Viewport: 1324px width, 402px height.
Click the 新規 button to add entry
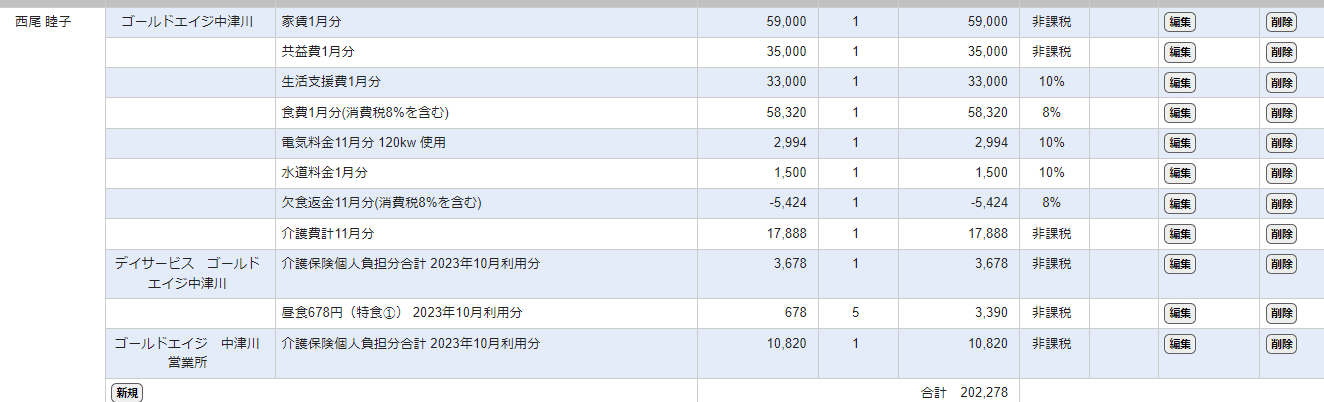click(x=126, y=393)
